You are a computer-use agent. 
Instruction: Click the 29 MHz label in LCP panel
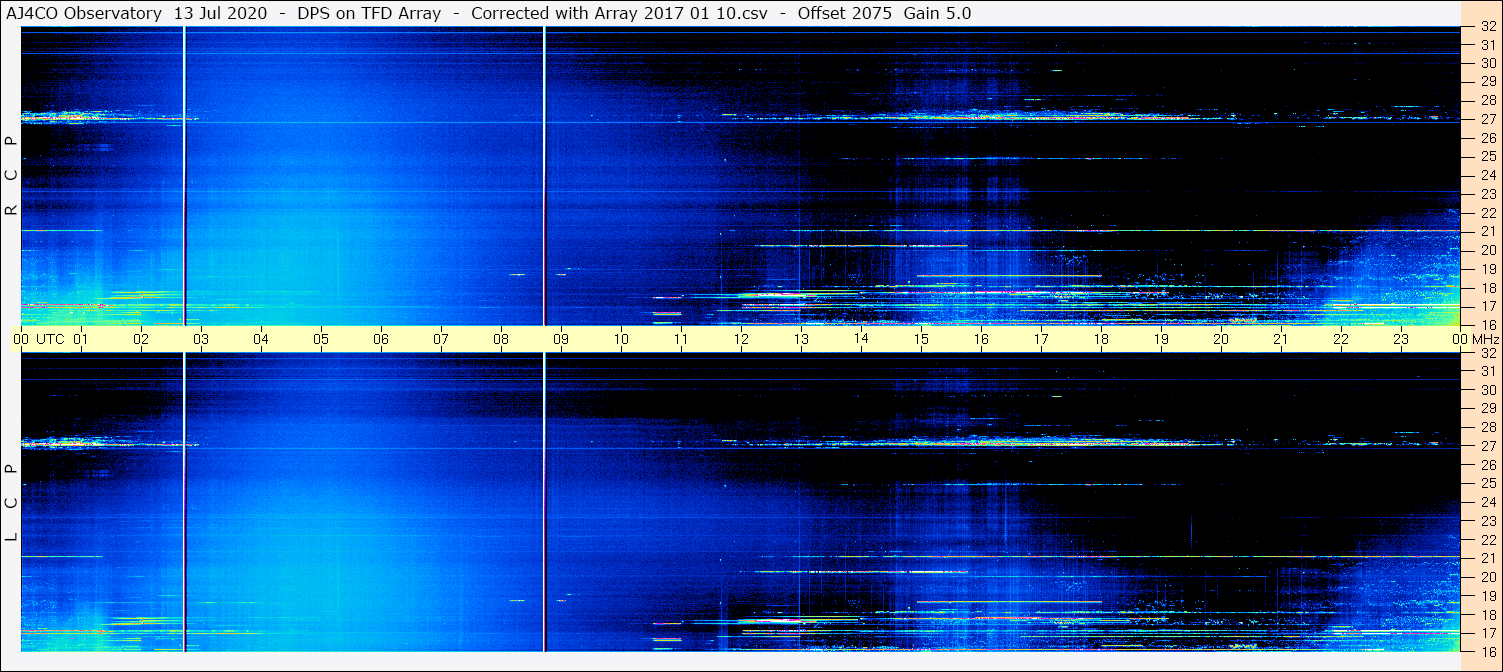[1487, 408]
